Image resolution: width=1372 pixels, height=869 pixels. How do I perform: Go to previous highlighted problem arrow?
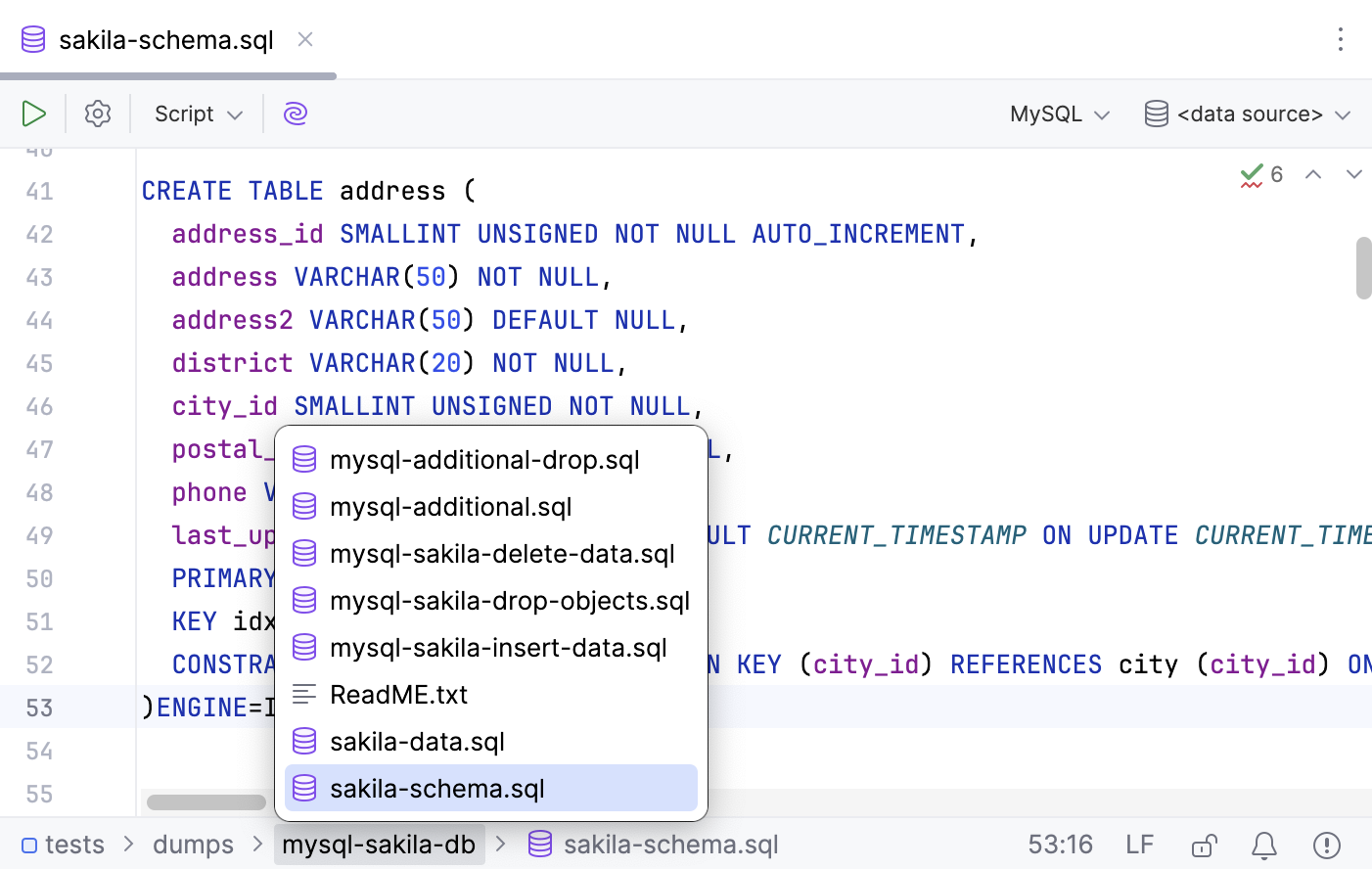pos(1313,175)
